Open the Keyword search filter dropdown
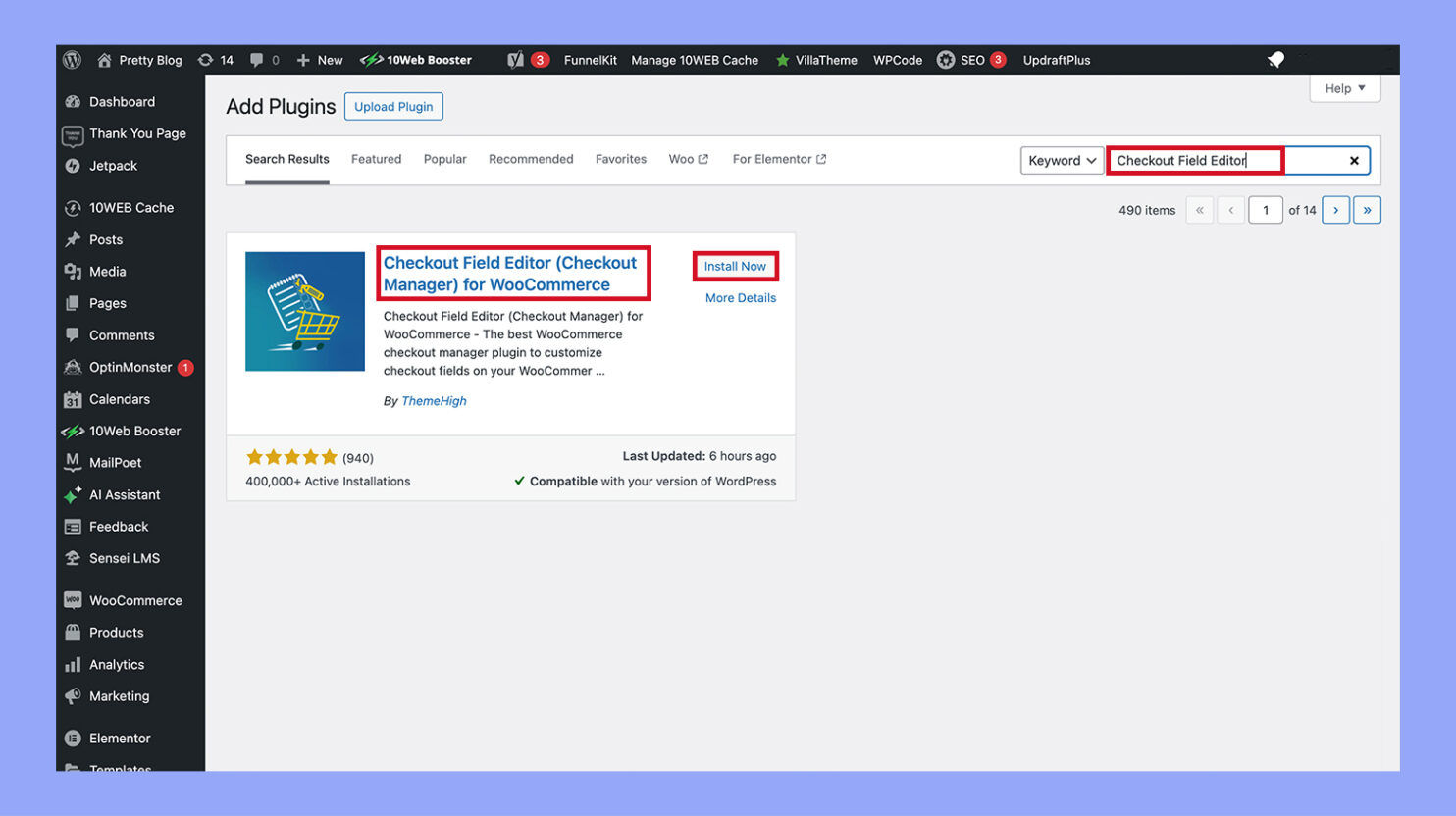This screenshot has height=816, width=1456. pyautogui.click(x=1062, y=160)
